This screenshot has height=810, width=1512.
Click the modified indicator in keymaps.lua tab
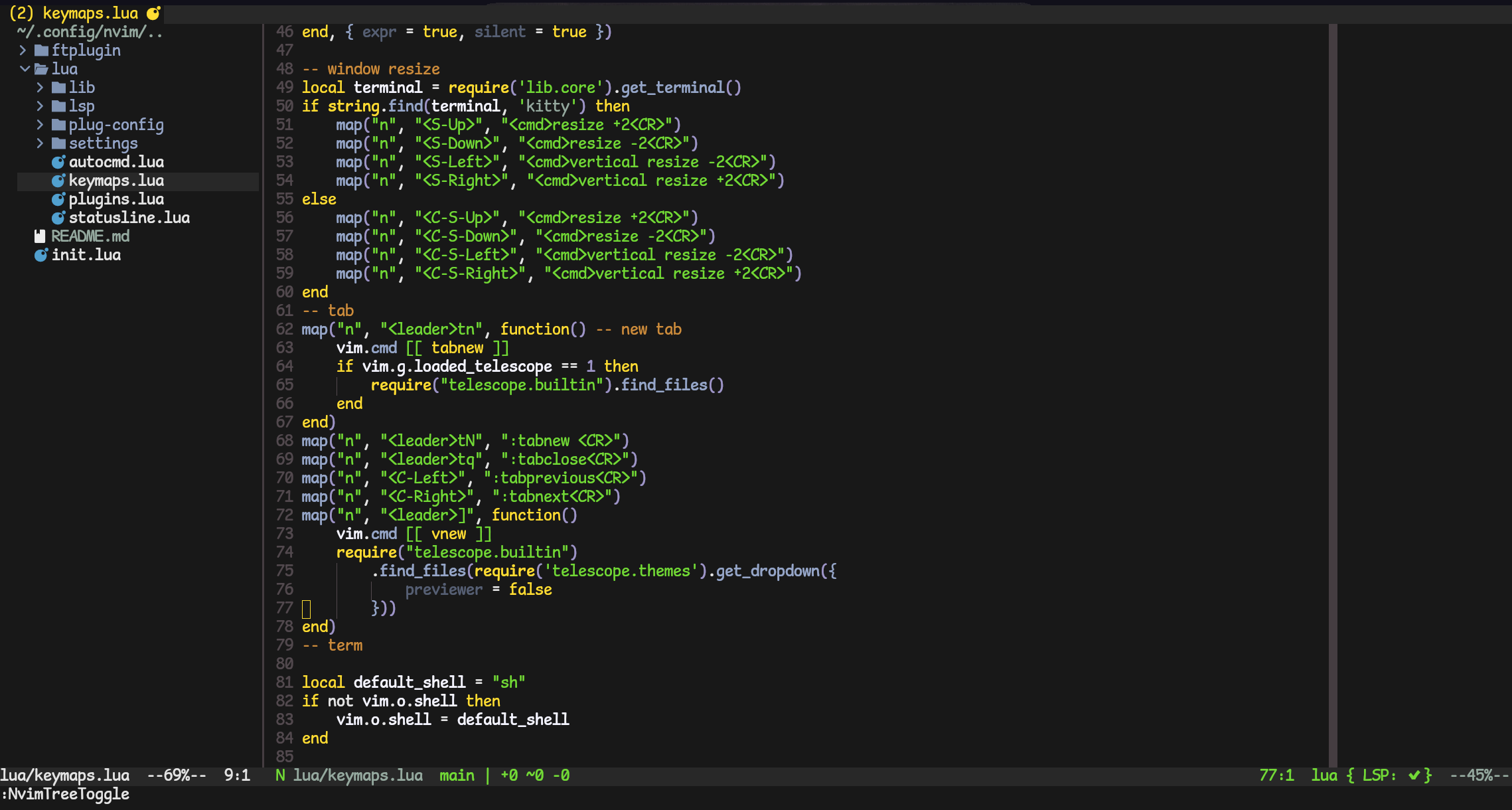point(153,13)
